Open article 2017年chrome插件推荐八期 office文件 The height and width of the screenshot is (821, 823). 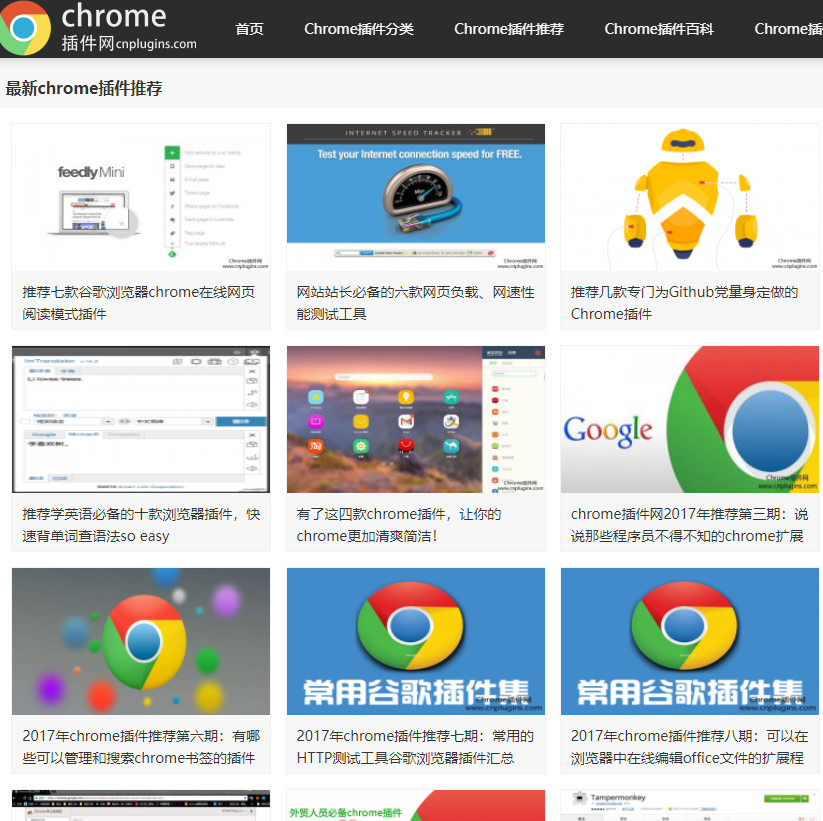click(x=689, y=747)
